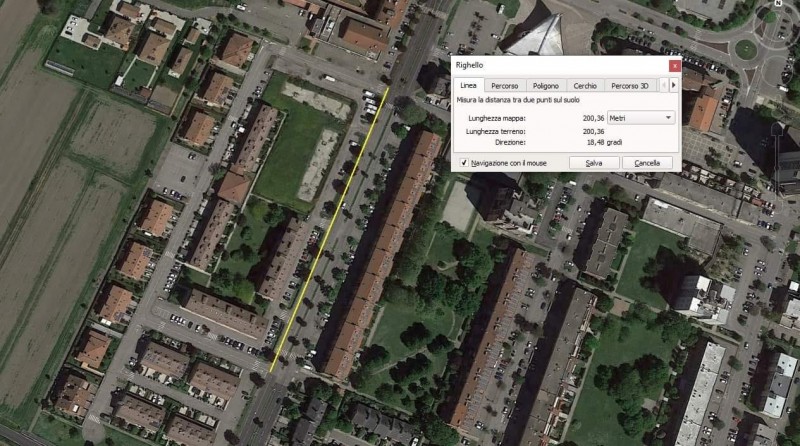Select the Poligono tab
Image resolution: width=800 pixels, height=446 pixels.
coord(545,86)
